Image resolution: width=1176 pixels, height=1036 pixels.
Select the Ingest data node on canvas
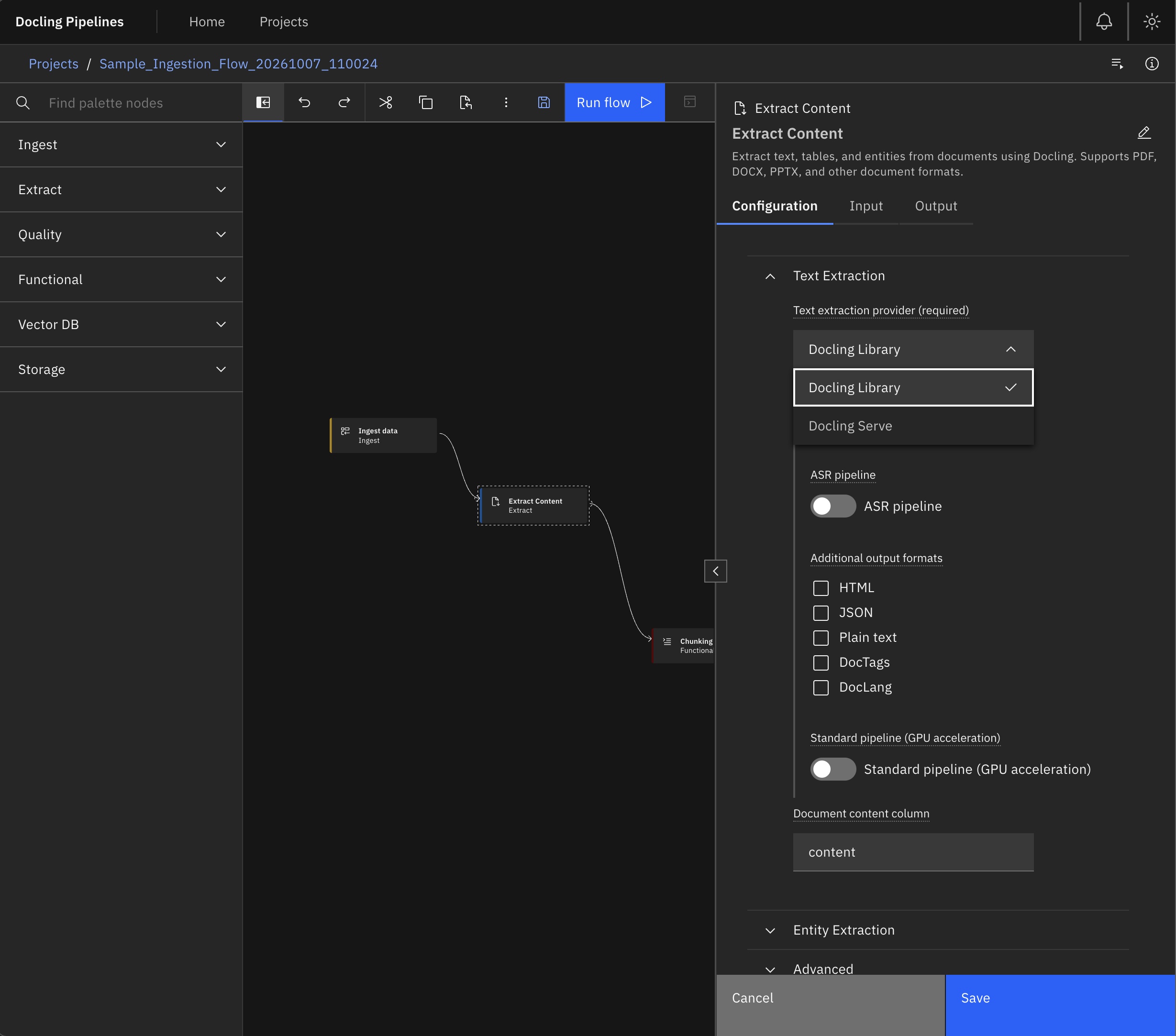pos(383,435)
